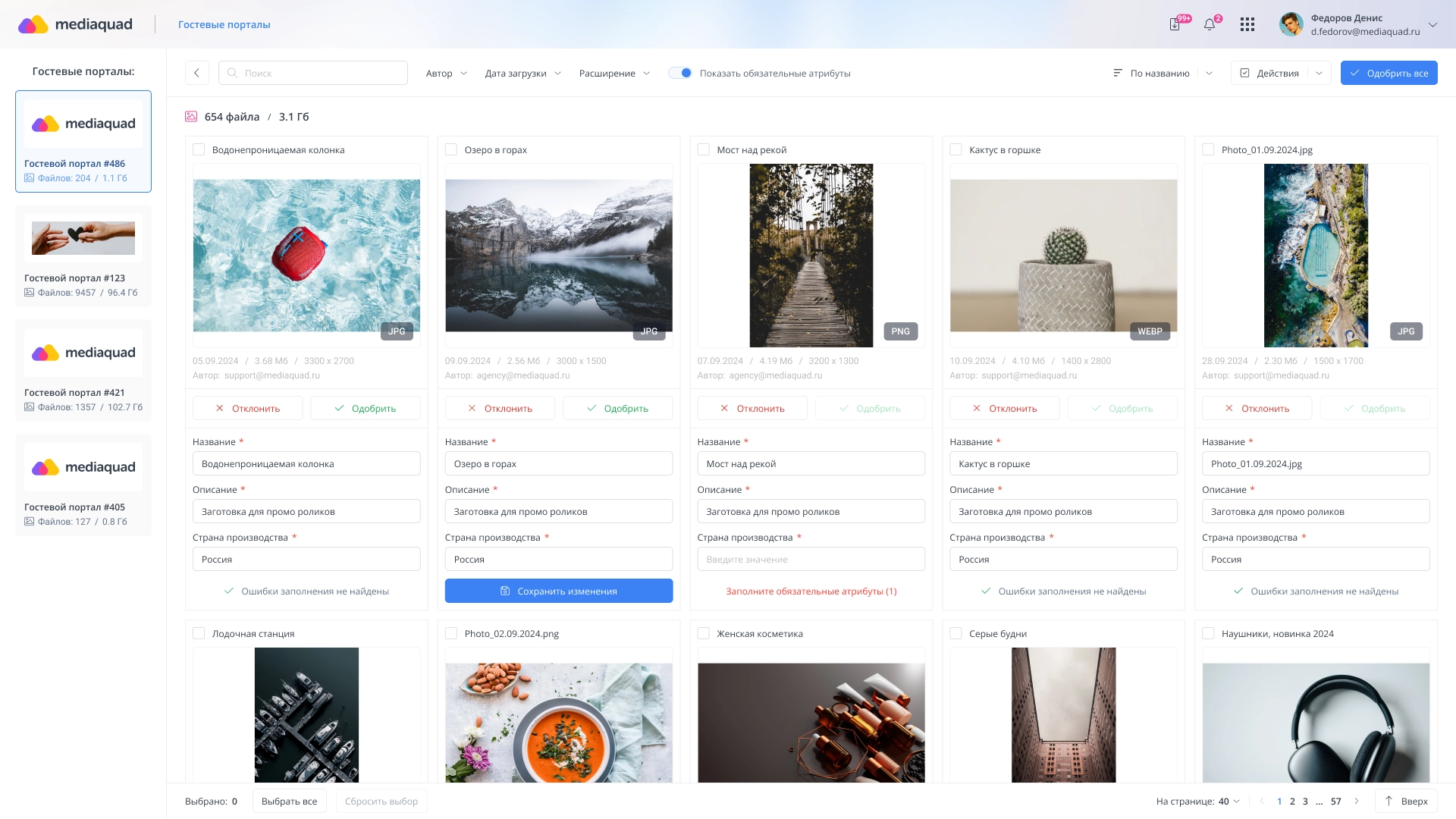Open the Автор filter dropdown
This screenshot has width=1456, height=819.
pyautogui.click(x=446, y=73)
